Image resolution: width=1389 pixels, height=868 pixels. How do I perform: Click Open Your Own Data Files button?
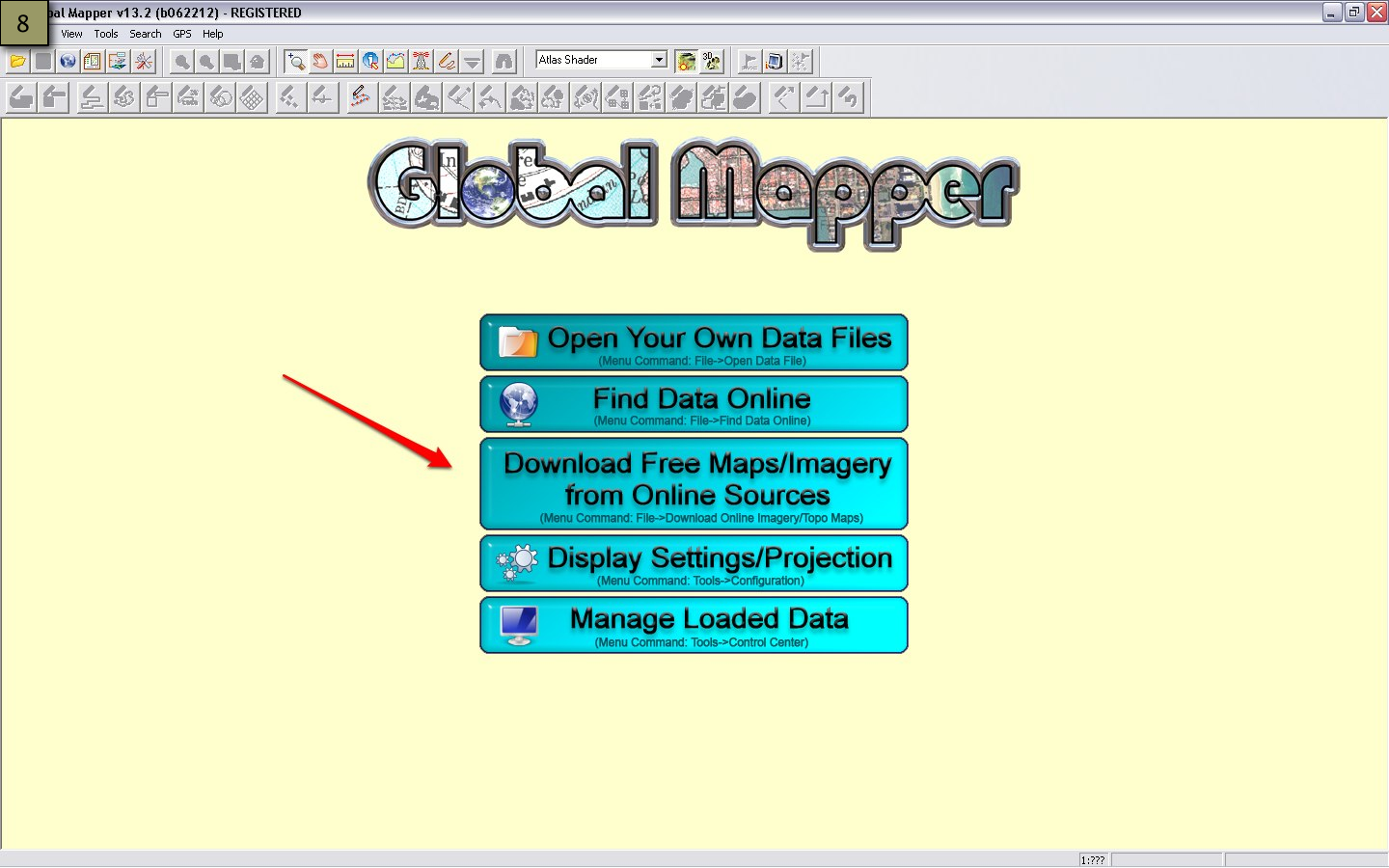(694, 342)
